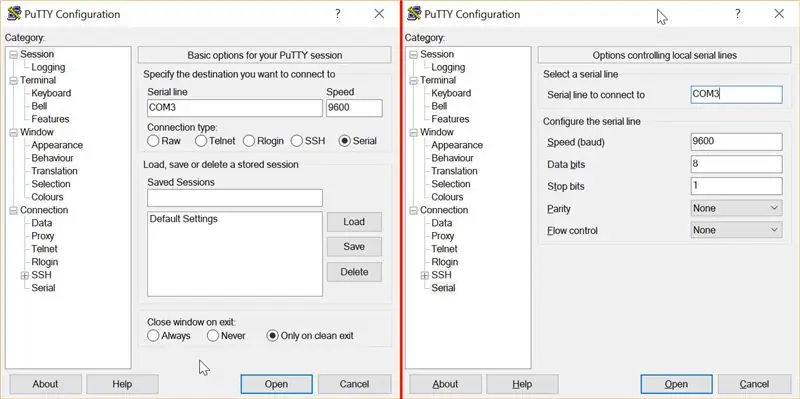The height and width of the screenshot is (399, 800).
Task: Click the Speed (baud) field
Action: 736,142
